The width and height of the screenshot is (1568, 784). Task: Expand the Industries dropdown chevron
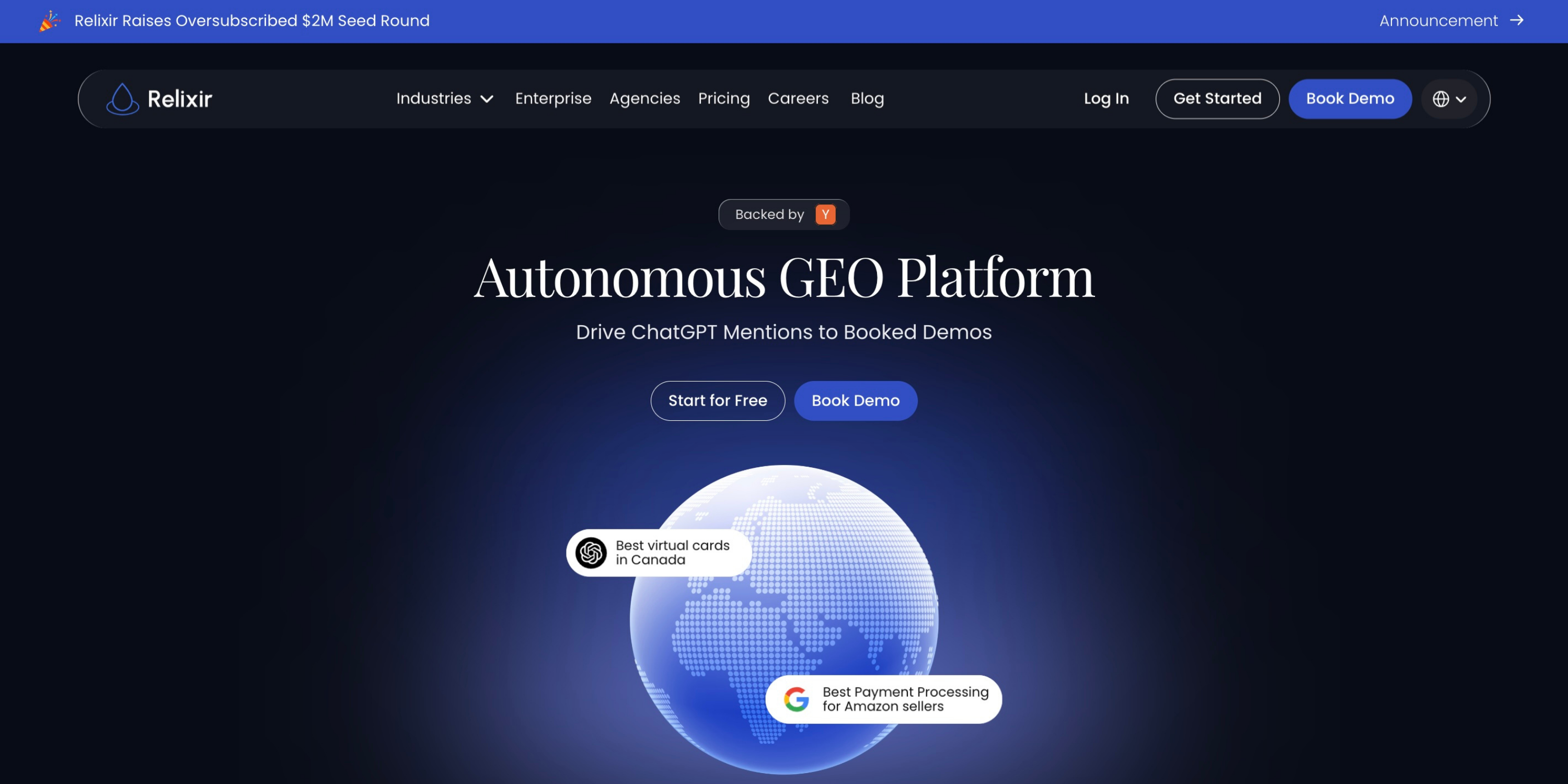[487, 99]
